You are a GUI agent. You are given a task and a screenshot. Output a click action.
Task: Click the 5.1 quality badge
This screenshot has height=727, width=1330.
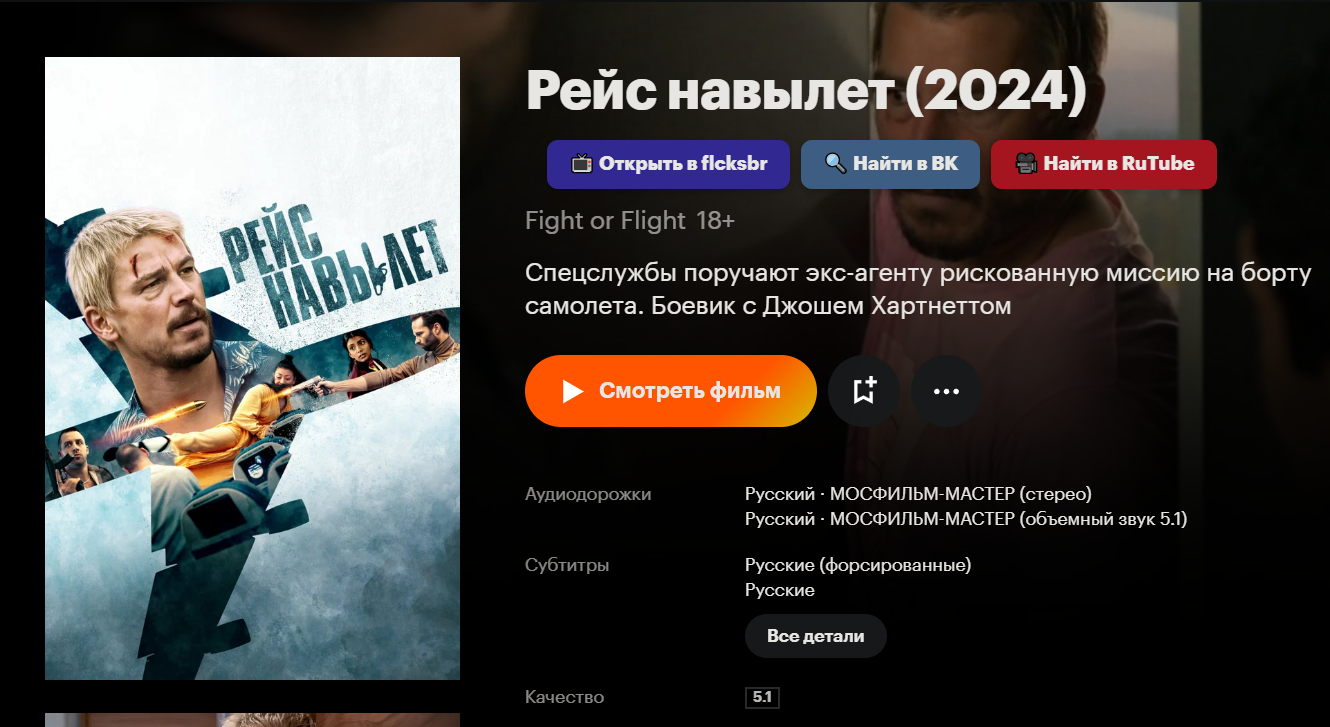[x=762, y=697]
